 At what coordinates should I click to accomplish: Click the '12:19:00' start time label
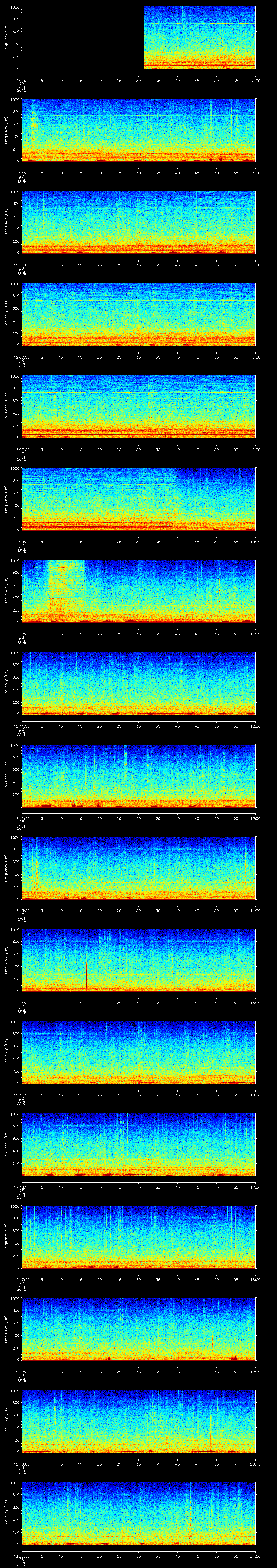click(x=21, y=1463)
